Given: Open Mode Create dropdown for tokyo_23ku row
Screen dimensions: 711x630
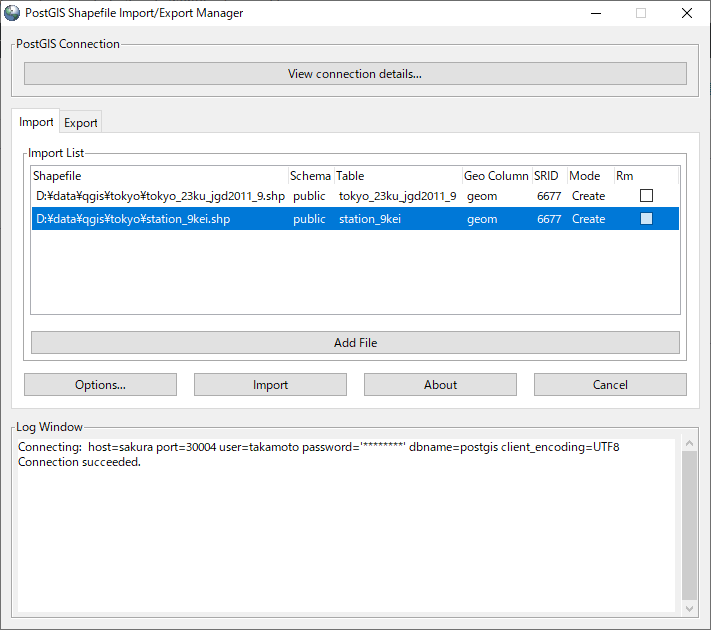Looking at the screenshot, I should coord(588,196).
